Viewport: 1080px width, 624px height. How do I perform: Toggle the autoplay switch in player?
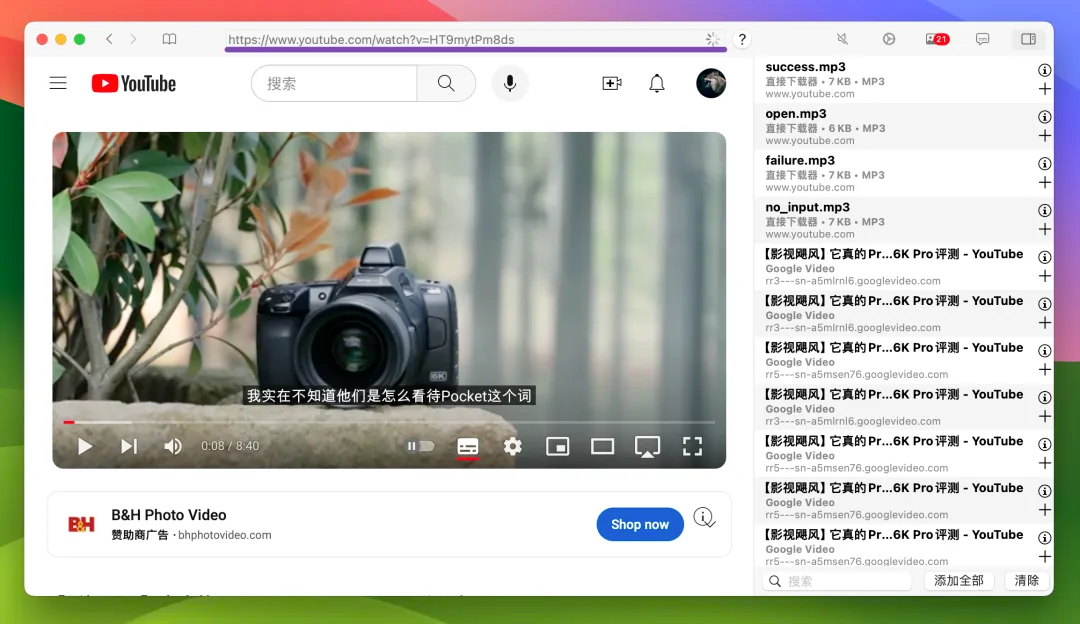pyautogui.click(x=420, y=446)
